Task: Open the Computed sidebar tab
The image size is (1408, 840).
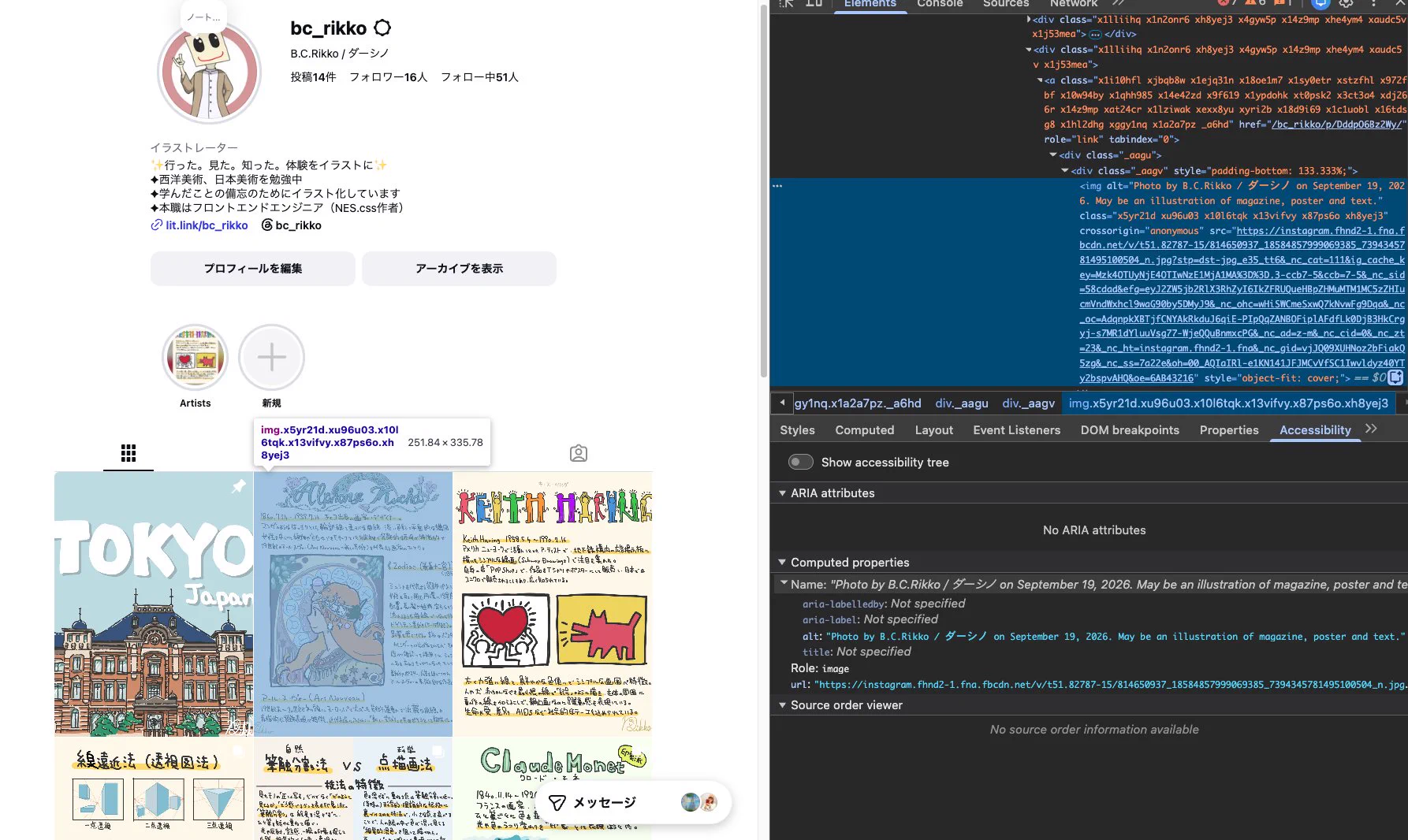Action: pyautogui.click(x=865, y=430)
